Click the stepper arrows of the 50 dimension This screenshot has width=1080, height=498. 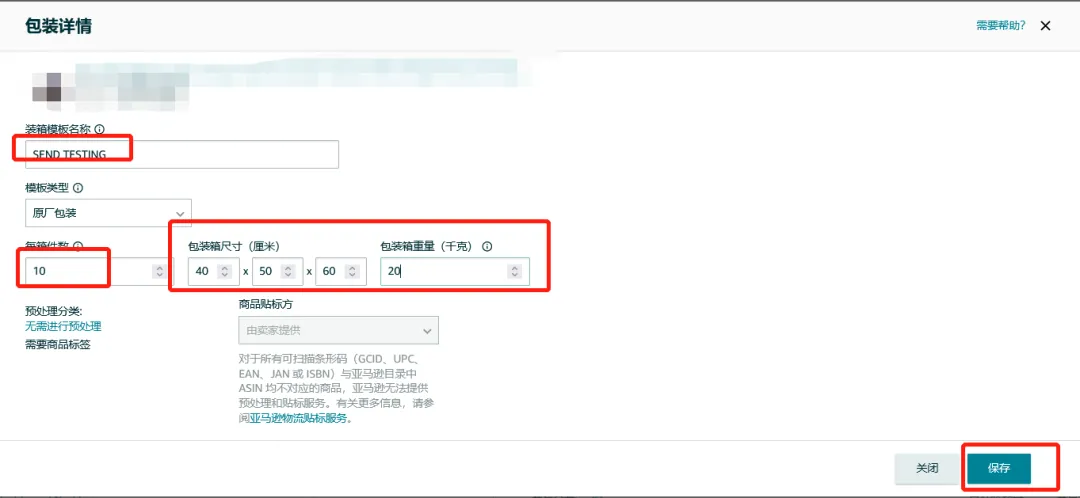[x=289, y=271]
